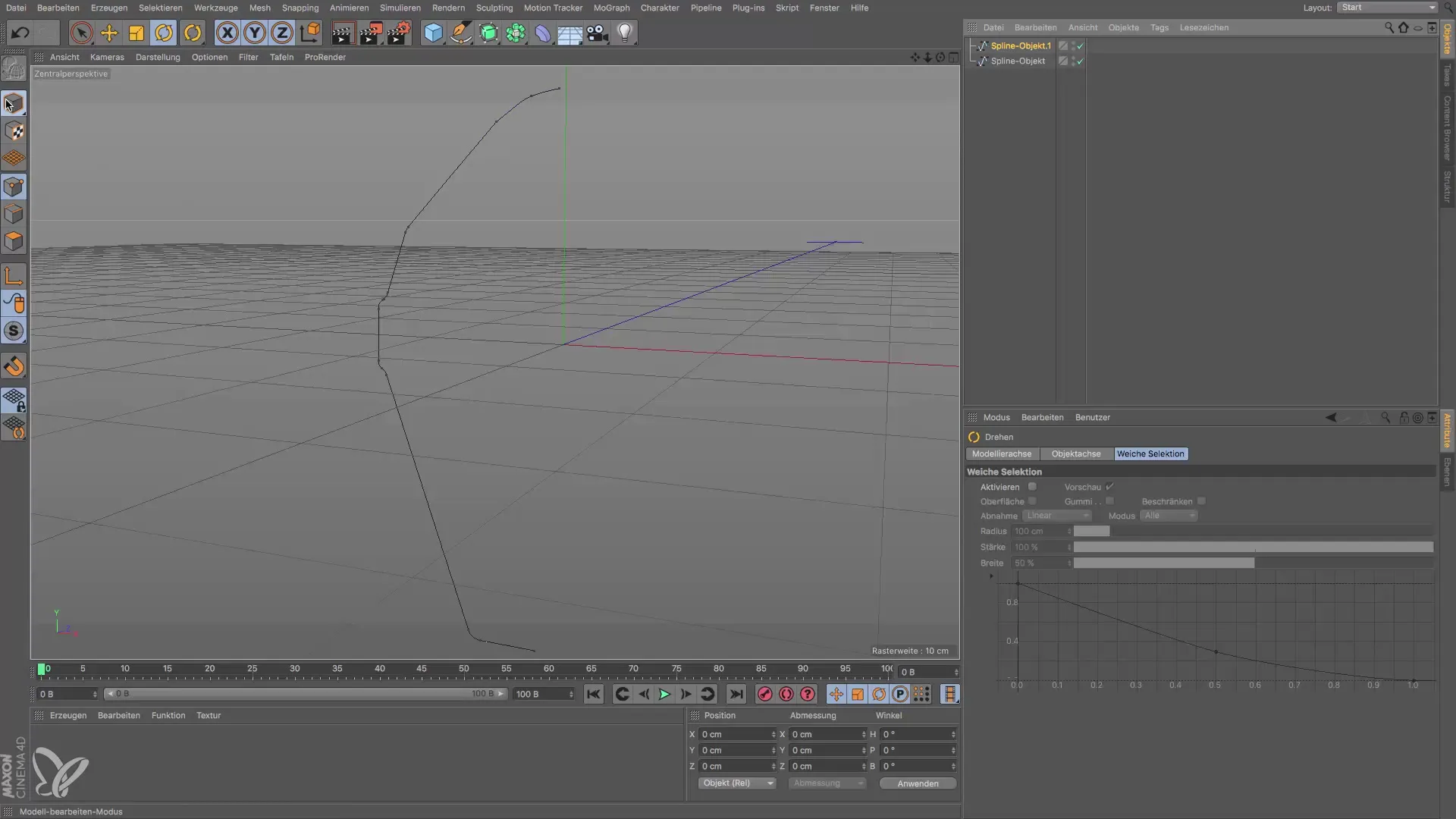Image resolution: width=1456 pixels, height=819 pixels.
Task: Click the Play forward button
Action: (x=664, y=694)
